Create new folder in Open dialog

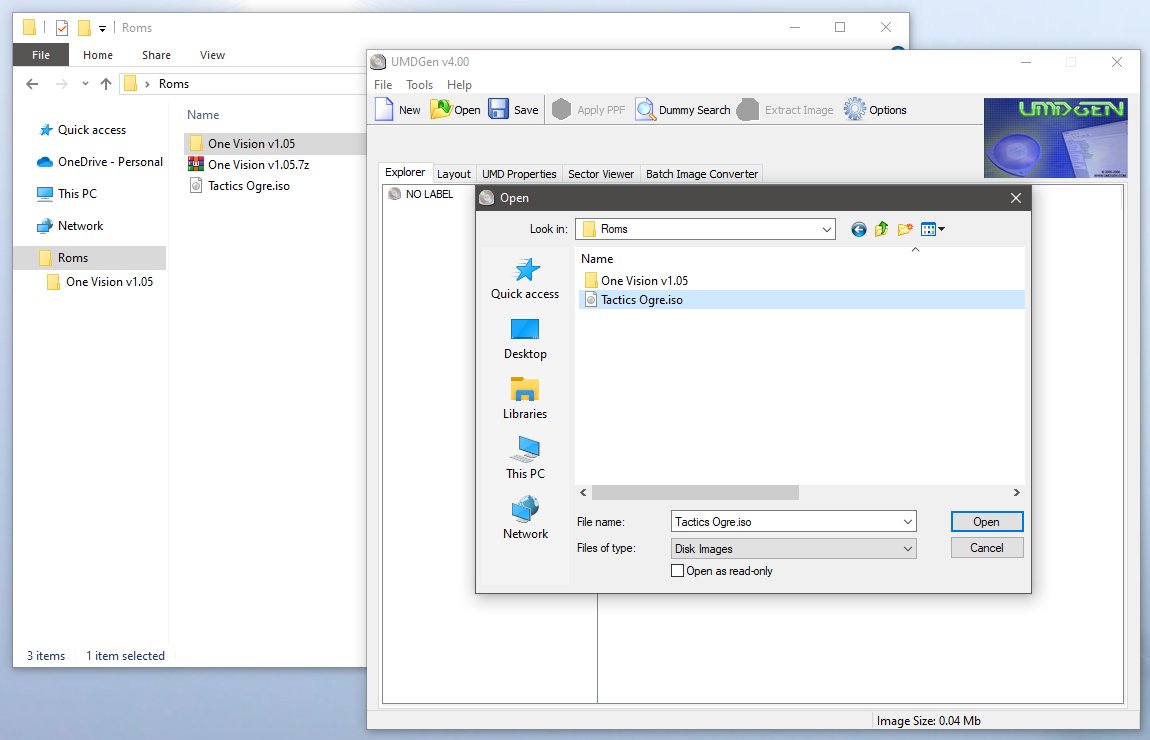pyautogui.click(x=905, y=229)
